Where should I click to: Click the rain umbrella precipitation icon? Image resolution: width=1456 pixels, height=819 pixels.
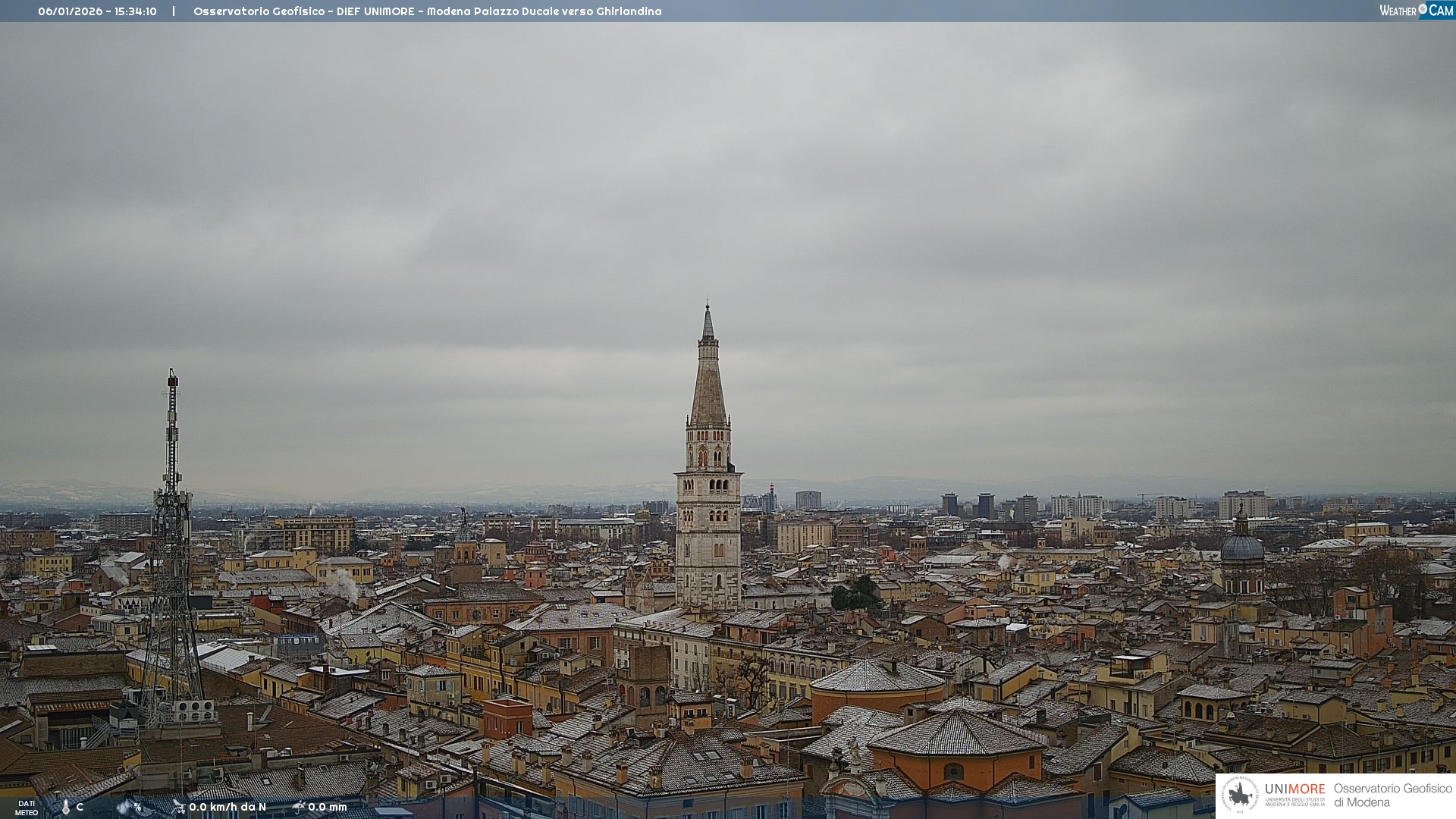[299, 808]
